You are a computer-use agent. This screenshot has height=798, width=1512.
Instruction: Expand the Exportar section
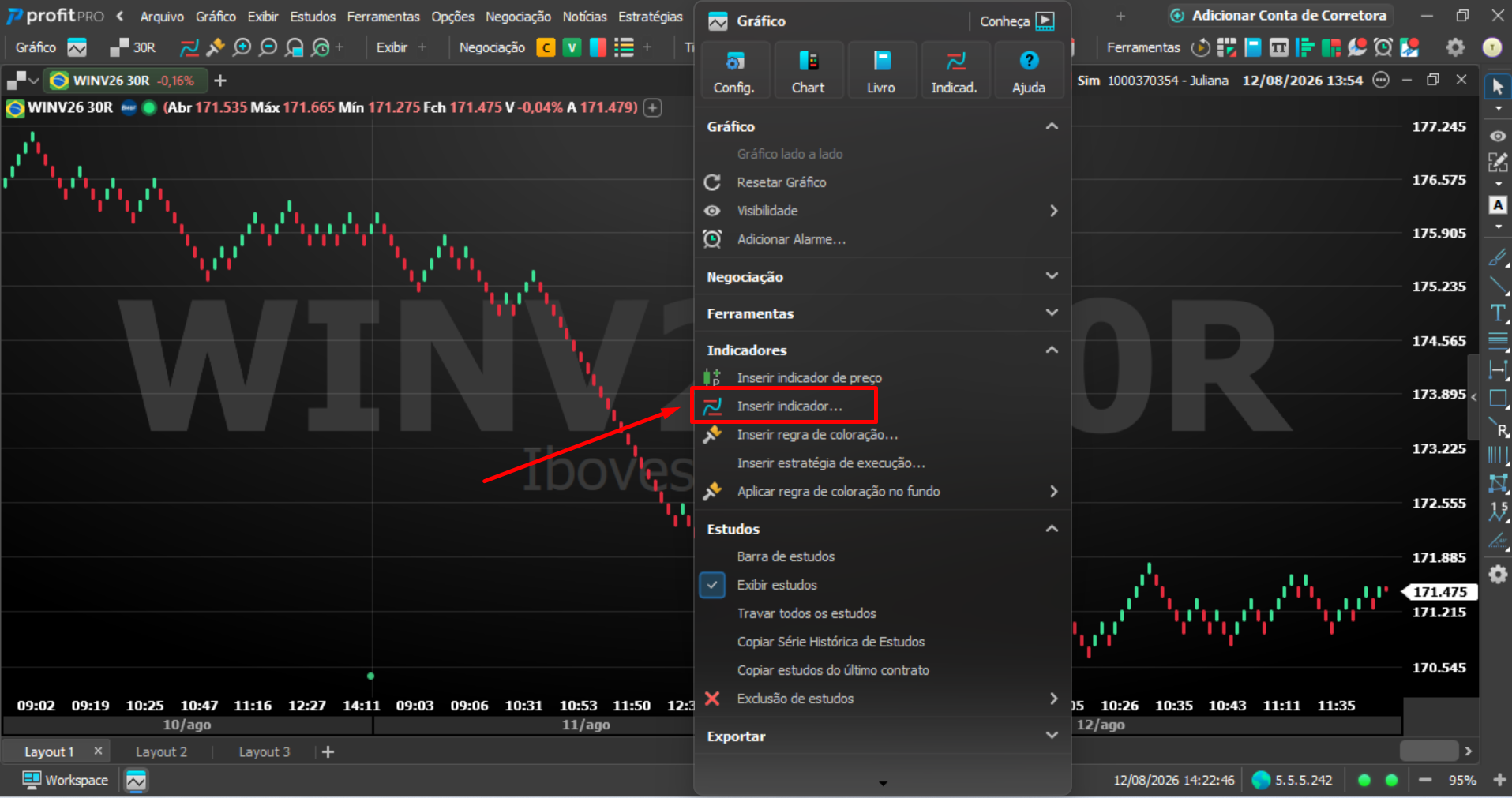tap(1052, 736)
